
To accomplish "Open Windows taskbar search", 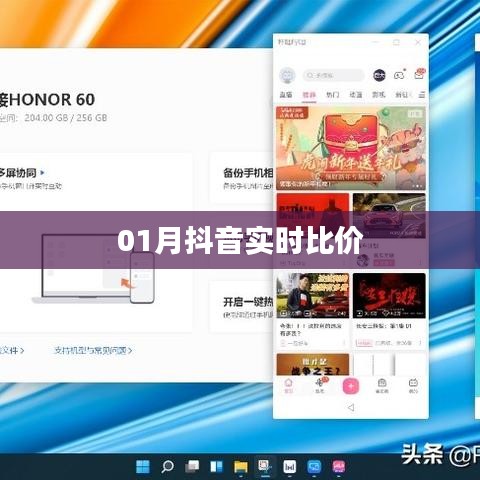I will click(x=167, y=467).
